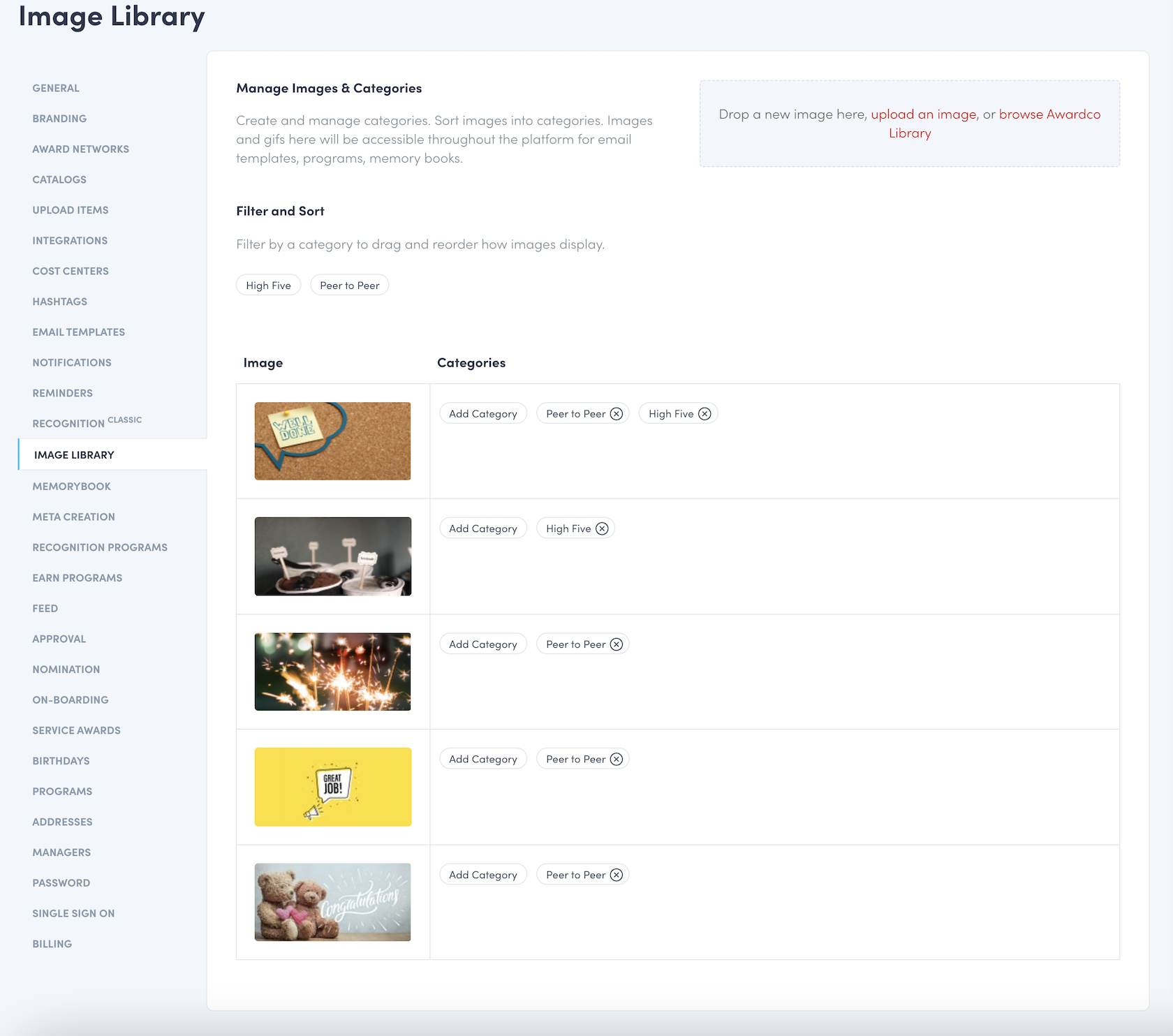The width and height of the screenshot is (1173, 1036).
Task: Add category to the sparklers image
Action: coord(482,644)
